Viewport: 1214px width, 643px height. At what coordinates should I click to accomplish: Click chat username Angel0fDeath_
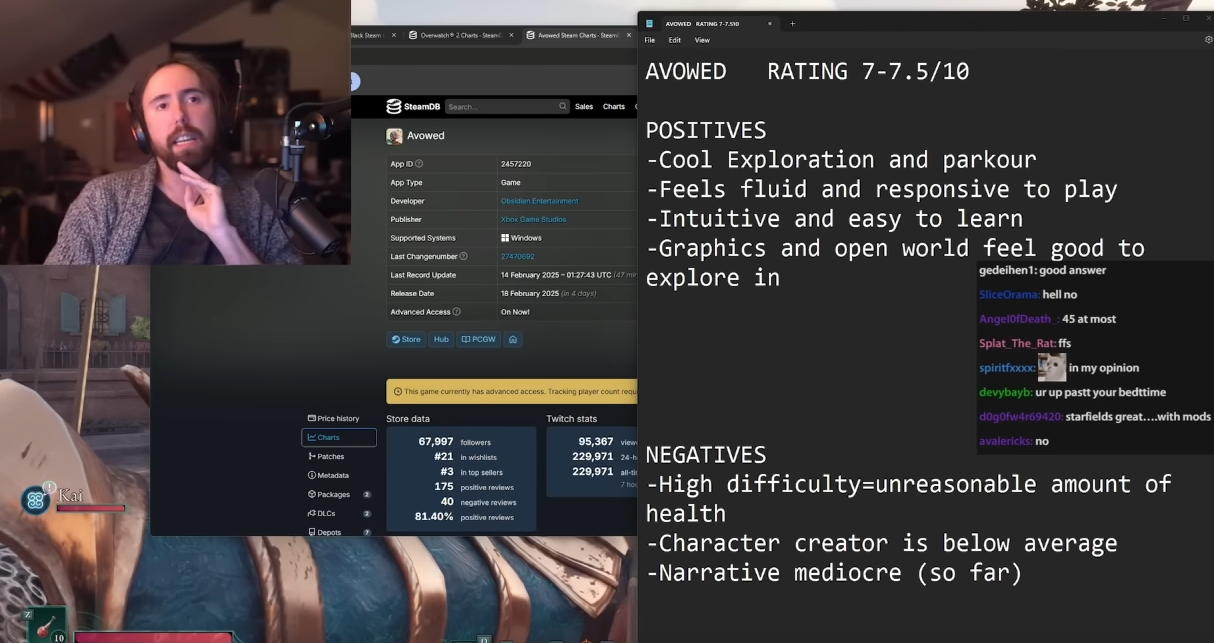pos(1017,319)
